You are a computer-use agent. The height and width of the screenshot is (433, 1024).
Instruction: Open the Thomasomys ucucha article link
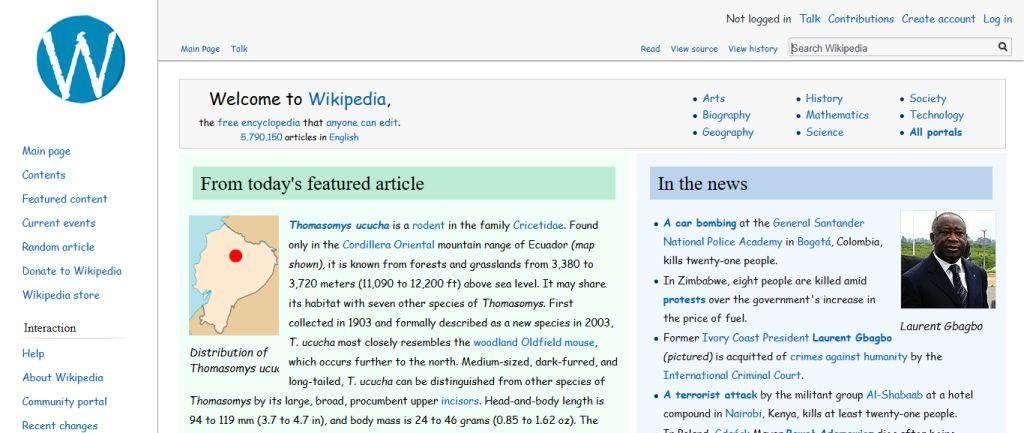(x=339, y=226)
